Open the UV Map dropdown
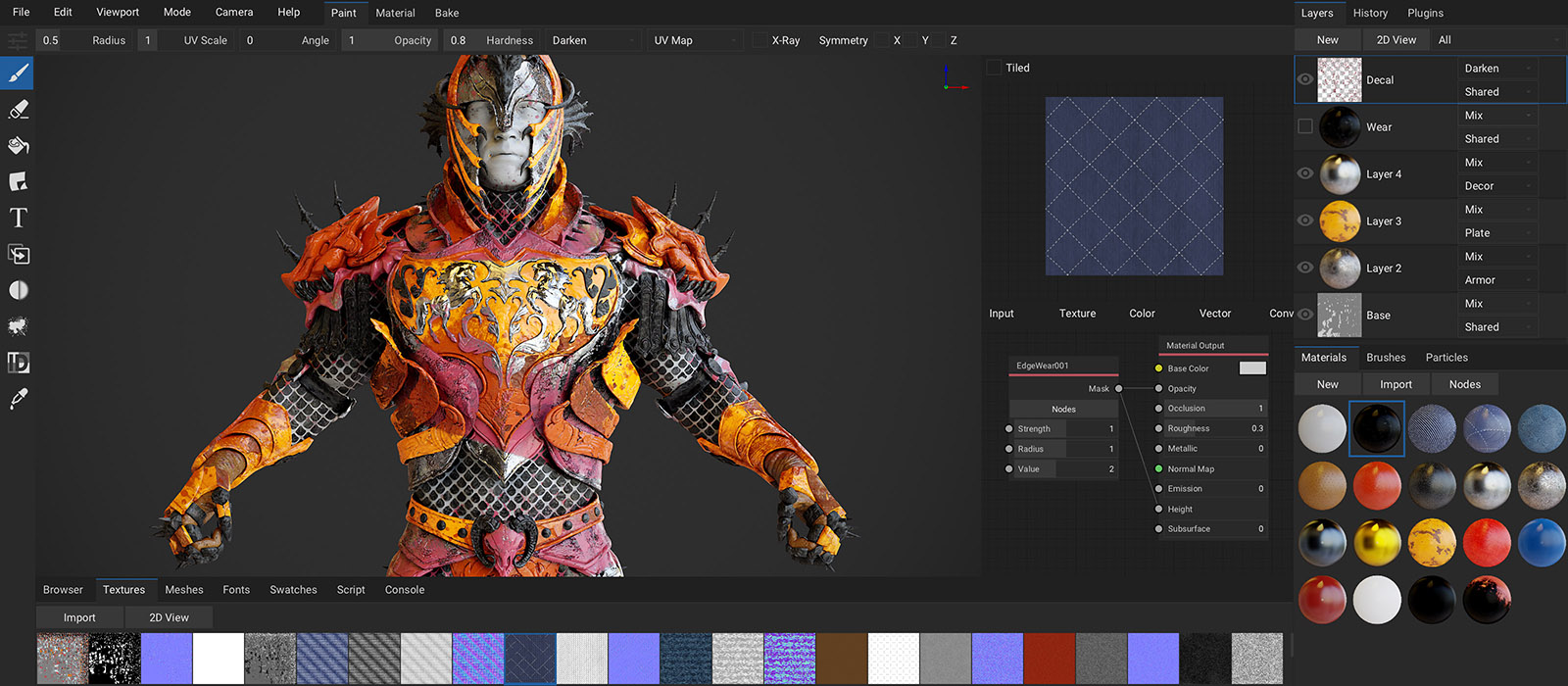This screenshot has height=686, width=1568. tap(696, 40)
